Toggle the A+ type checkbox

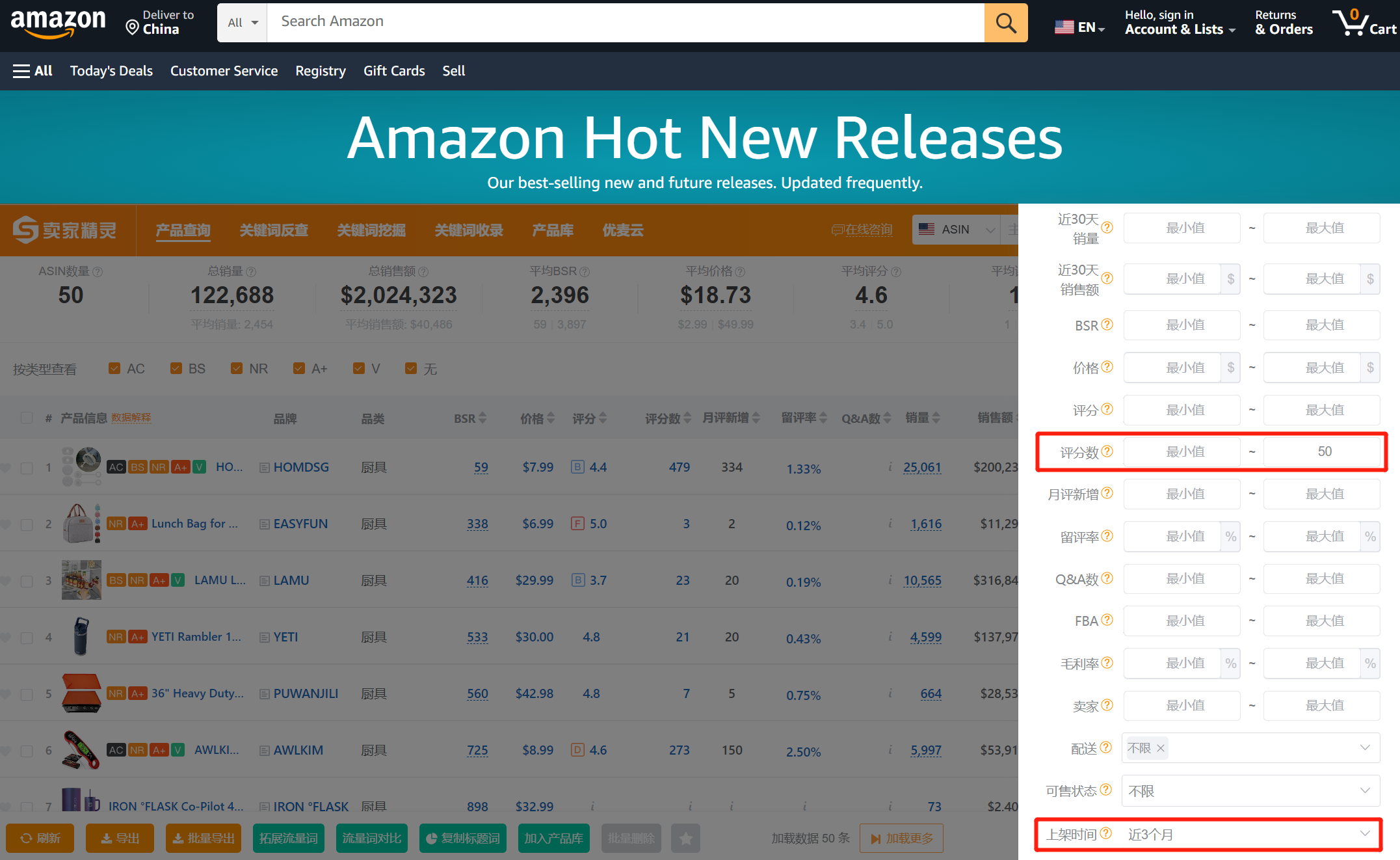point(299,368)
